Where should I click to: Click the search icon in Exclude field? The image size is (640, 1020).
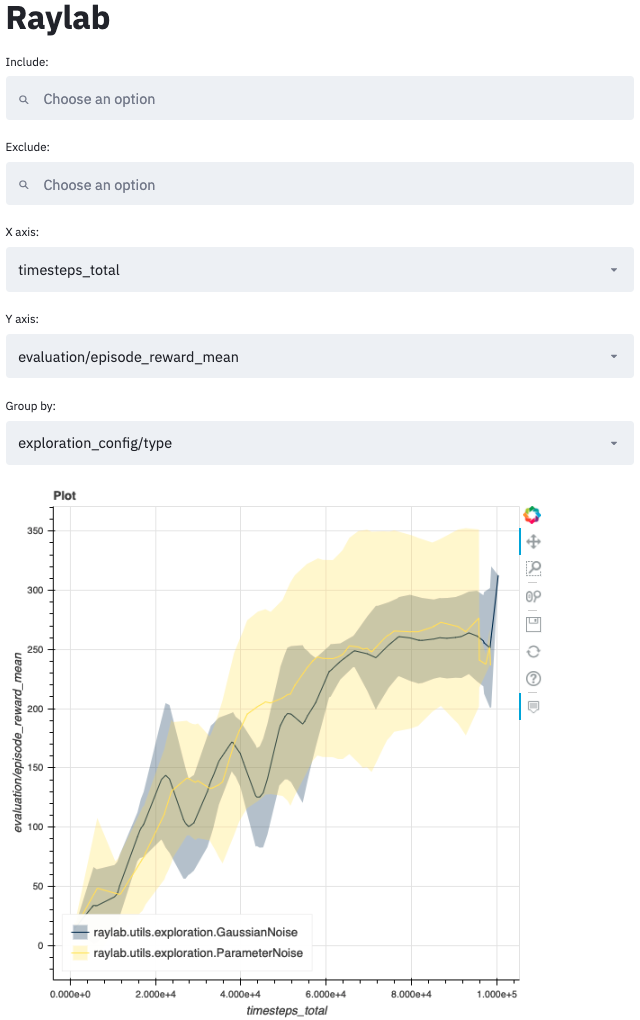click(x=25, y=185)
